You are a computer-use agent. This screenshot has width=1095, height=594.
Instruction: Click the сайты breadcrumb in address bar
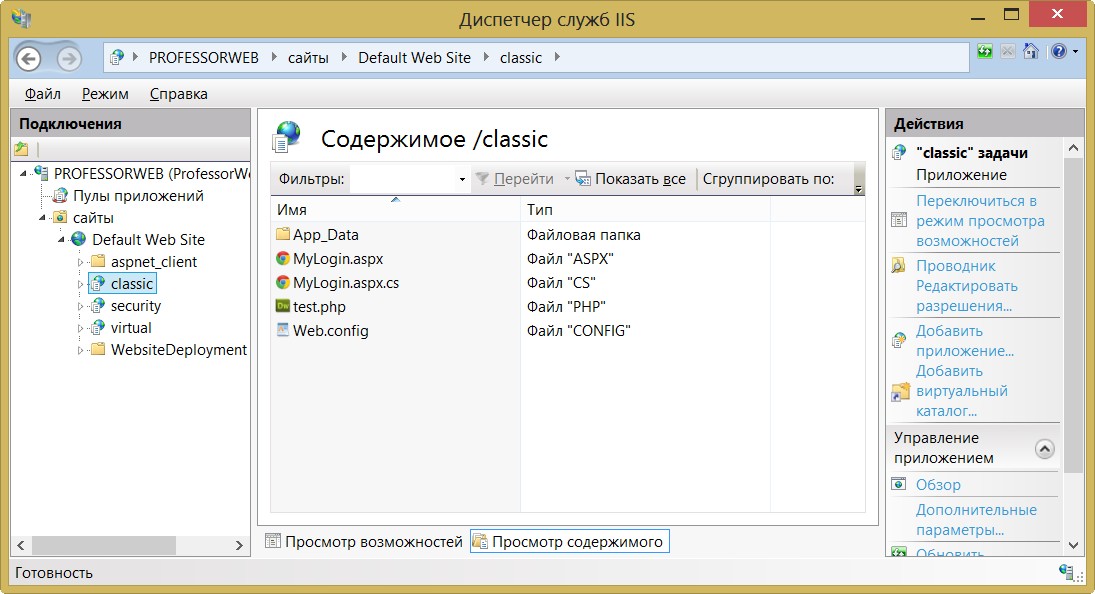(308, 58)
